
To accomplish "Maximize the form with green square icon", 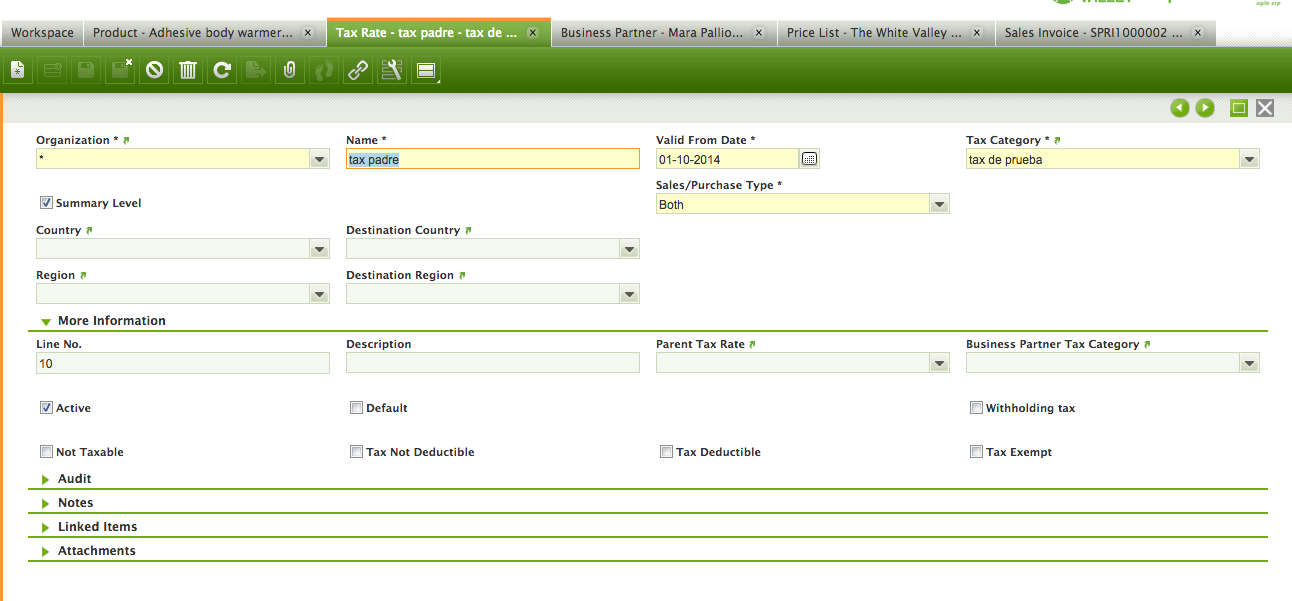I will coord(1239,108).
